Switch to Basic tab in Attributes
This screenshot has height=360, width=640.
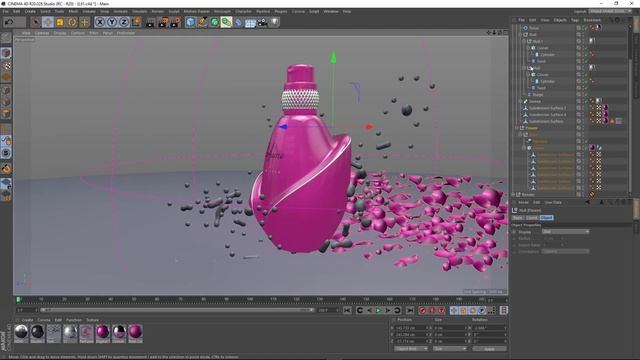[x=517, y=218]
